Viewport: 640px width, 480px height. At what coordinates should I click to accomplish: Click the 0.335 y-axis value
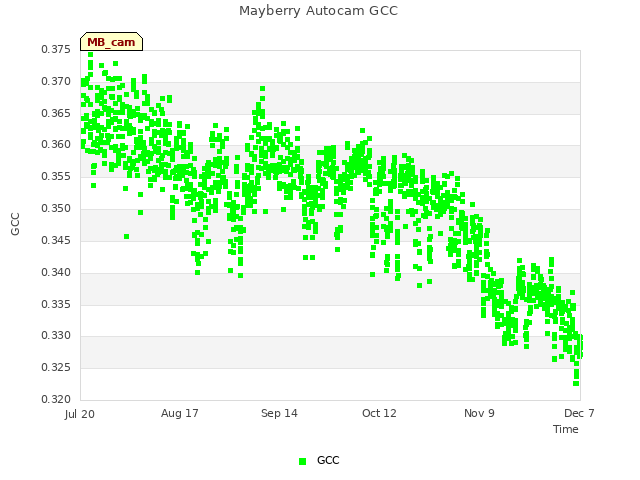[x=56, y=304]
